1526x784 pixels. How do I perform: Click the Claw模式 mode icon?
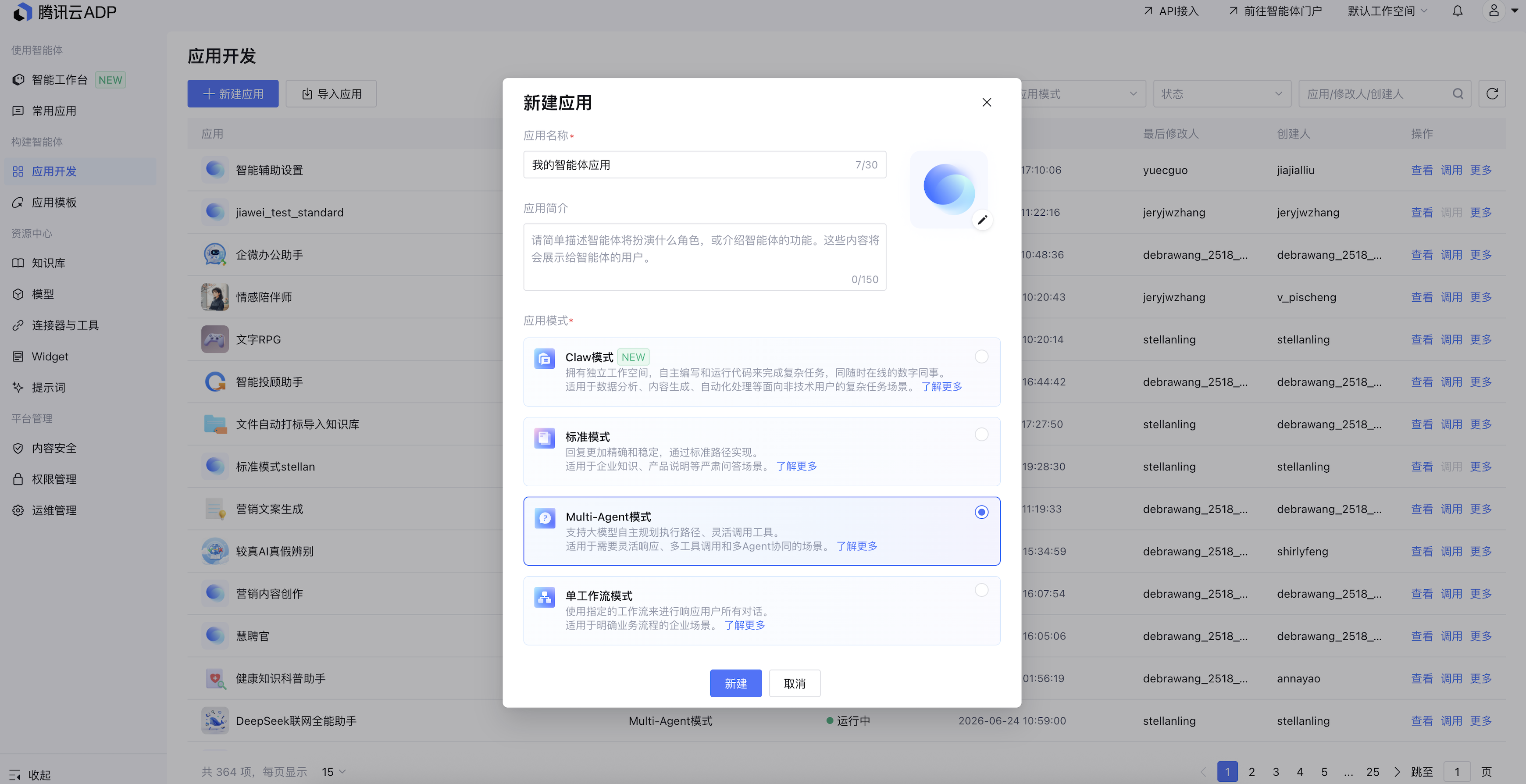545,358
